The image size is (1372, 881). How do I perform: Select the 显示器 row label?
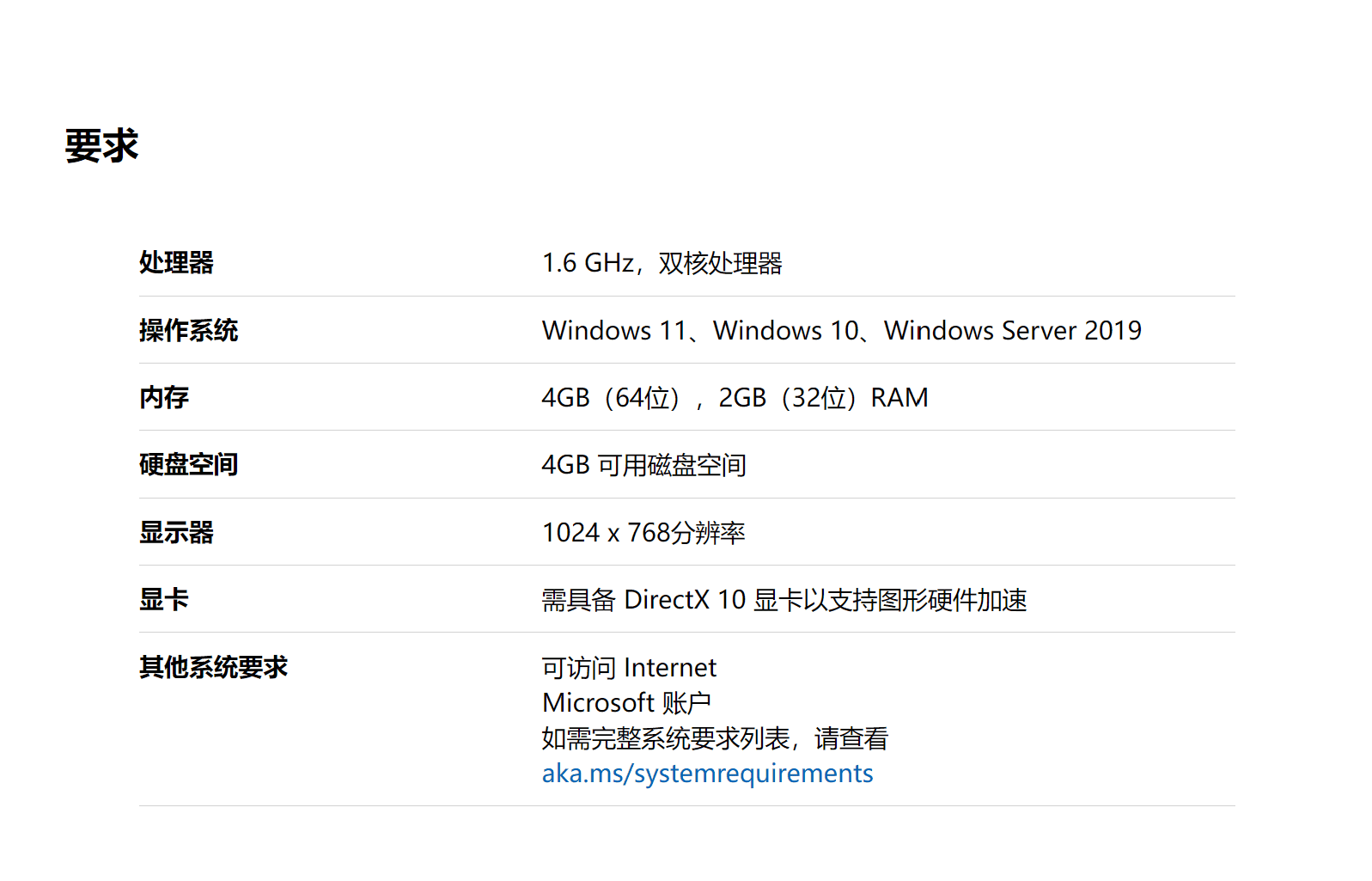tap(176, 532)
